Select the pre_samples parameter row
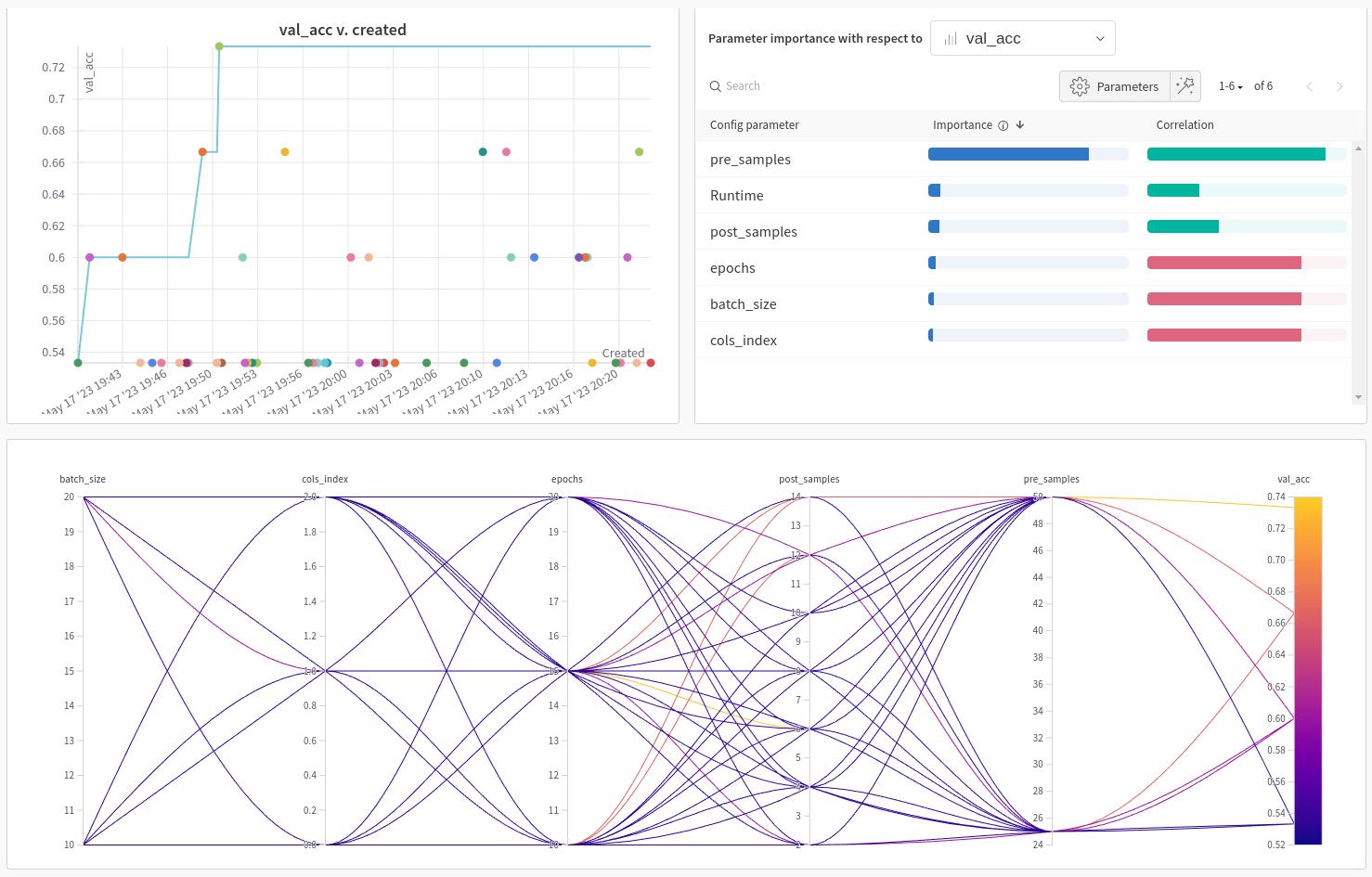1372x877 pixels. click(x=750, y=160)
